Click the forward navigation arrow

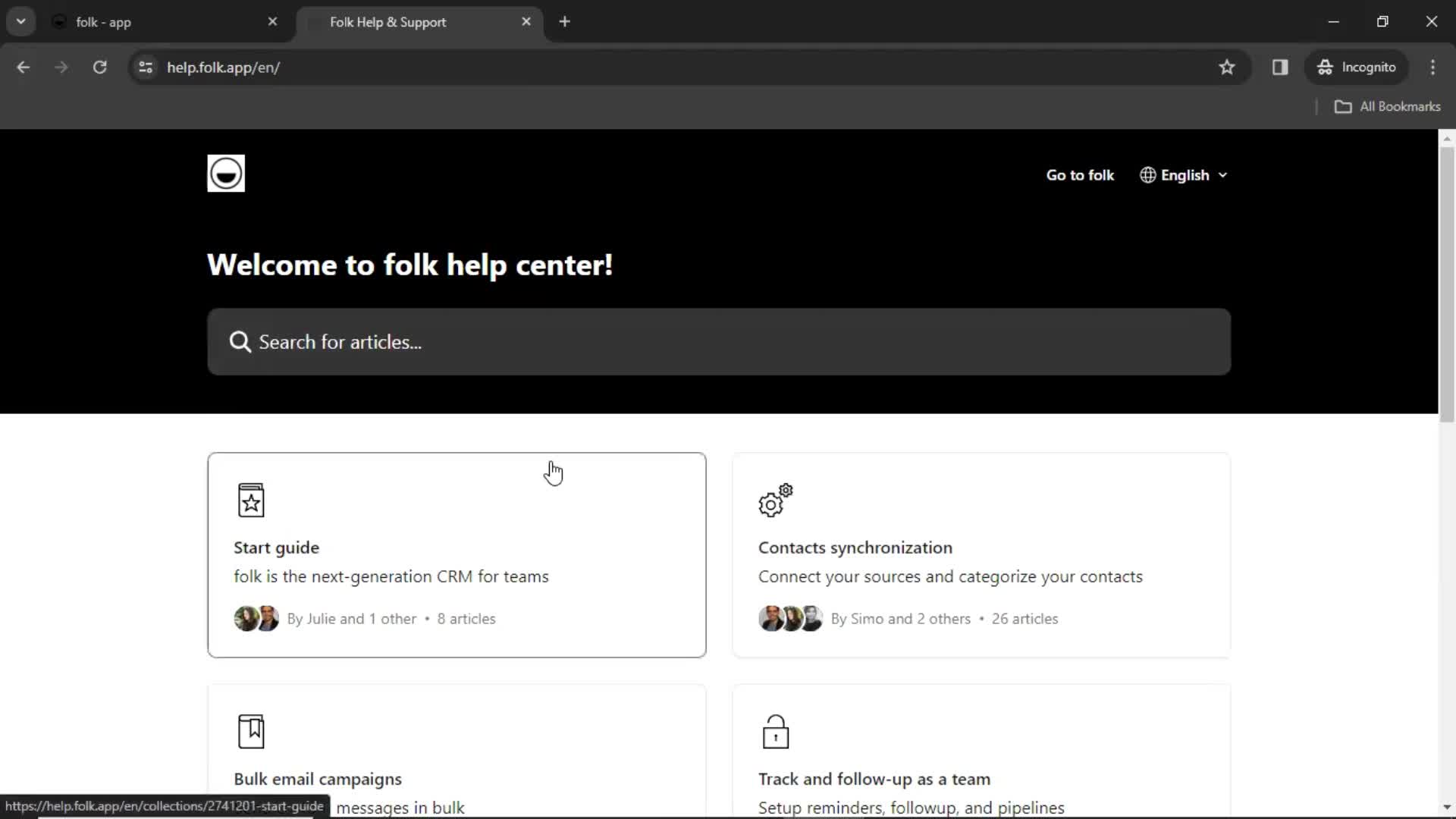point(61,67)
